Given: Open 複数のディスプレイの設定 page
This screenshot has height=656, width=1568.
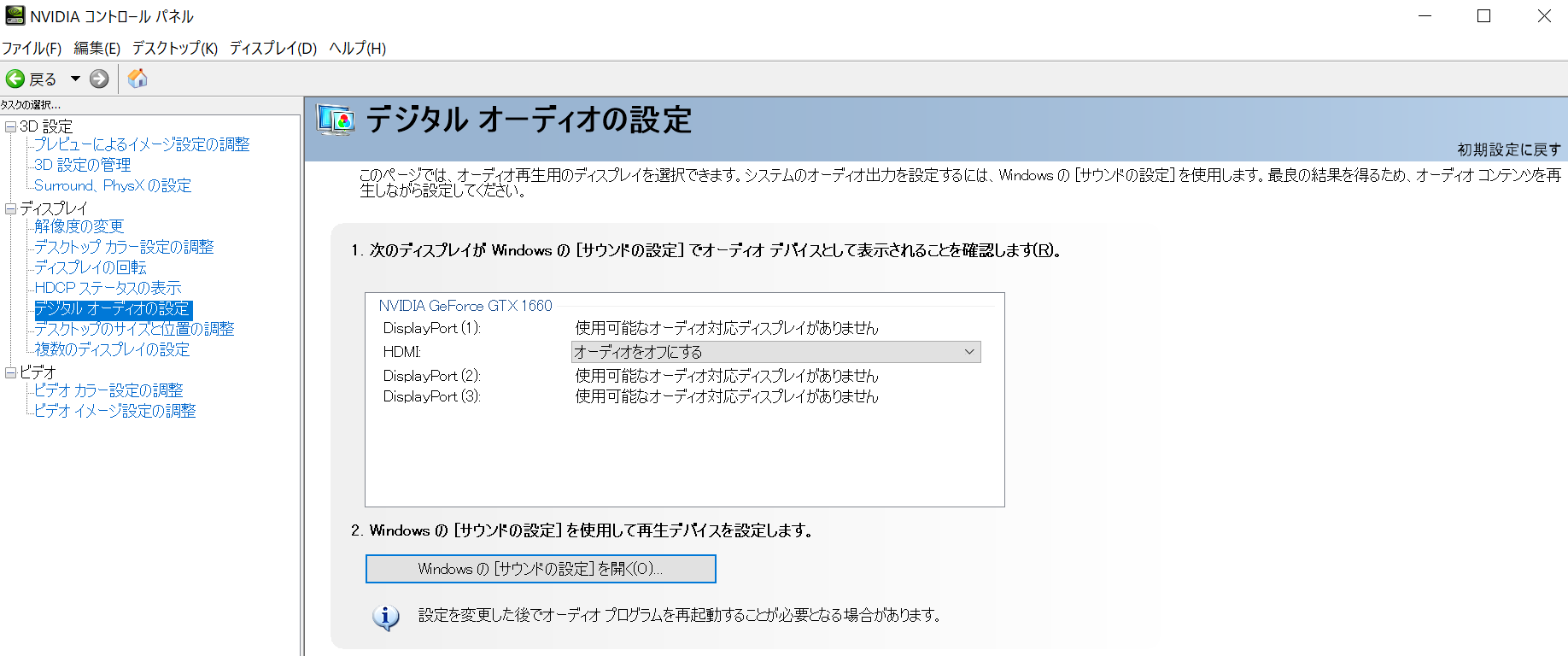Looking at the screenshot, I should click(112, 349).
